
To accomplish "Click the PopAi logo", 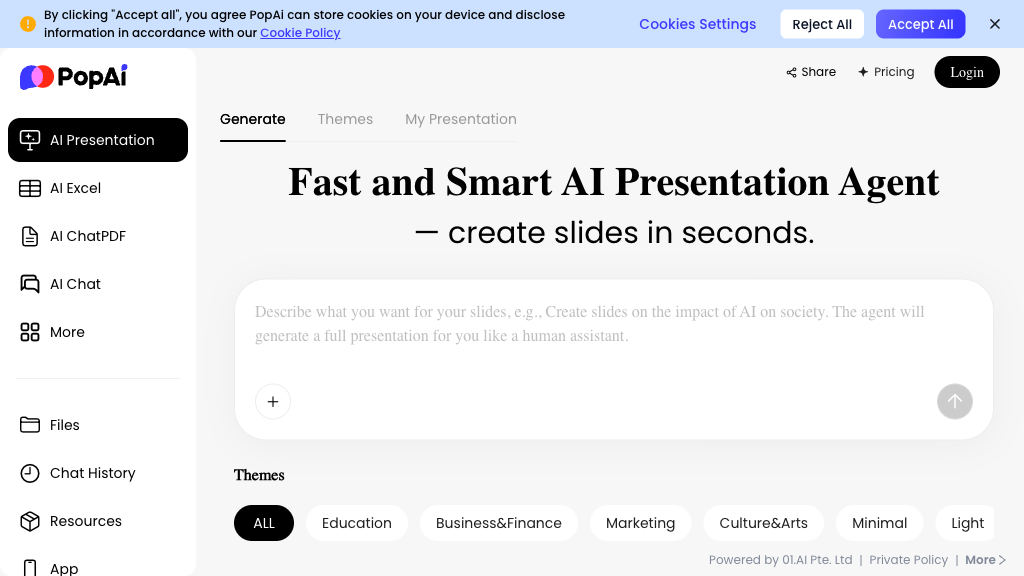I will [74, 77].
